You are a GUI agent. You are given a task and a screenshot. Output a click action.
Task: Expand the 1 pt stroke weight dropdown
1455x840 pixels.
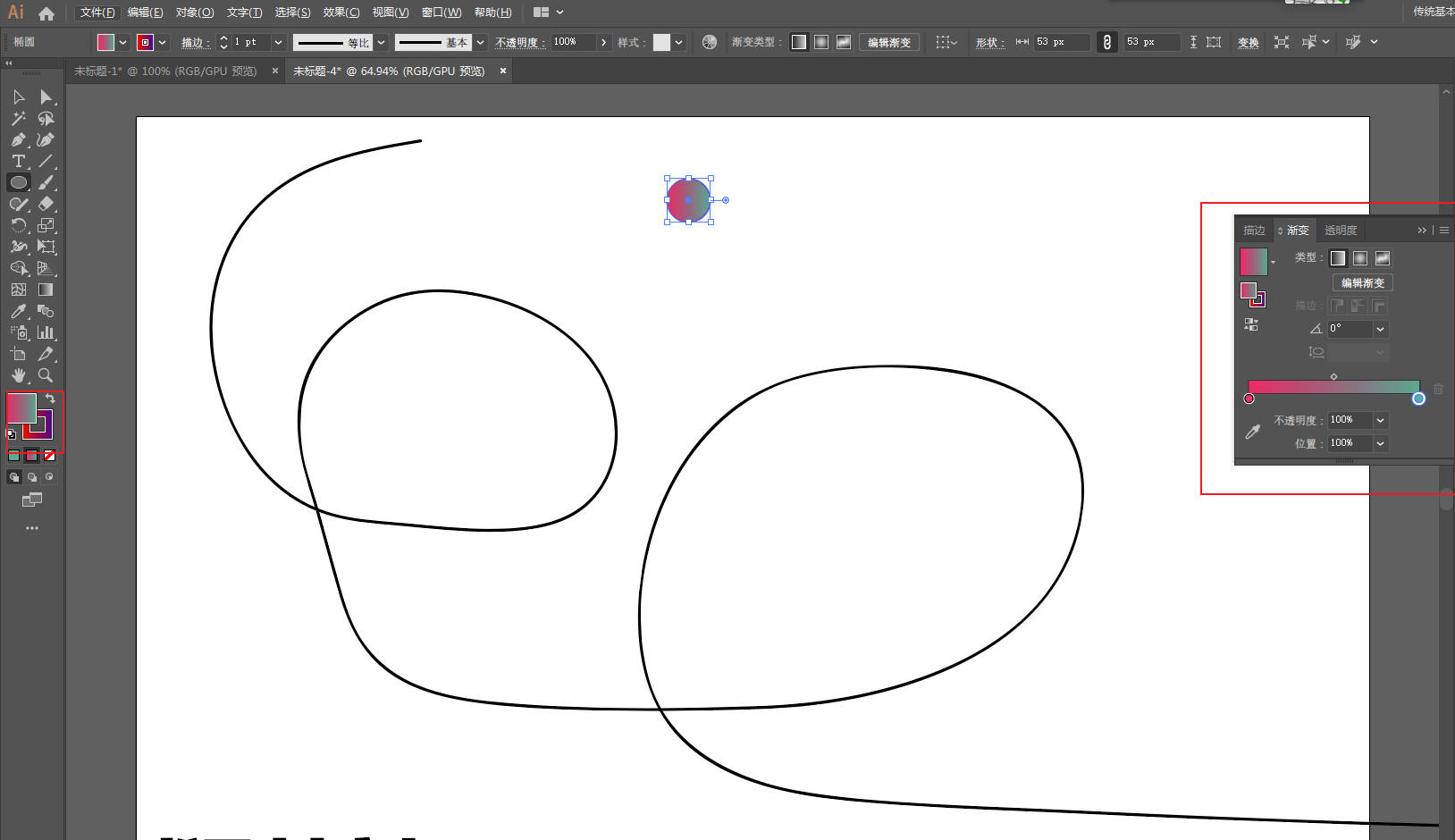[x=278, y=42]
